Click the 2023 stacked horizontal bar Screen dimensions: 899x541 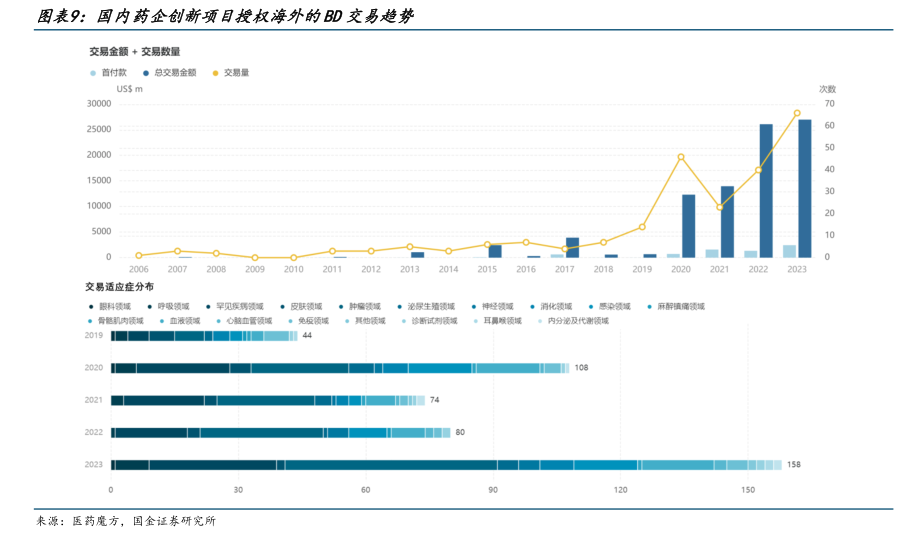(445, 465)
